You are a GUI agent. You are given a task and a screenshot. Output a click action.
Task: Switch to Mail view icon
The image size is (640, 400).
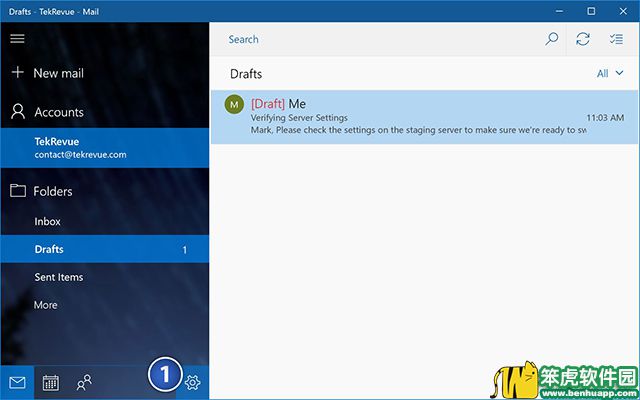pyautogui.click(x=17, y=382)
